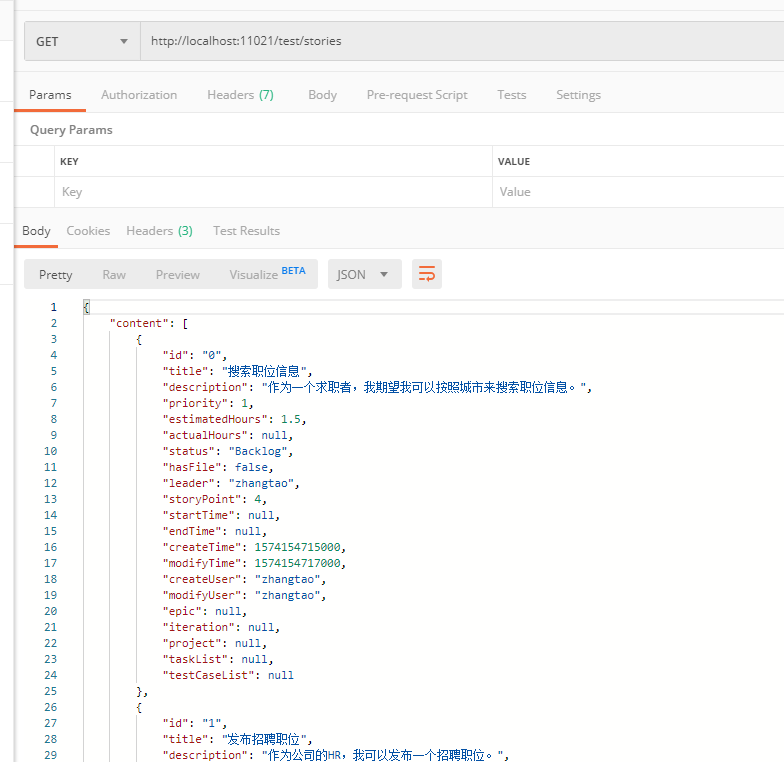Open the response Cookies tab
This screenshot has height=762, width=784.
click(88, 231)
